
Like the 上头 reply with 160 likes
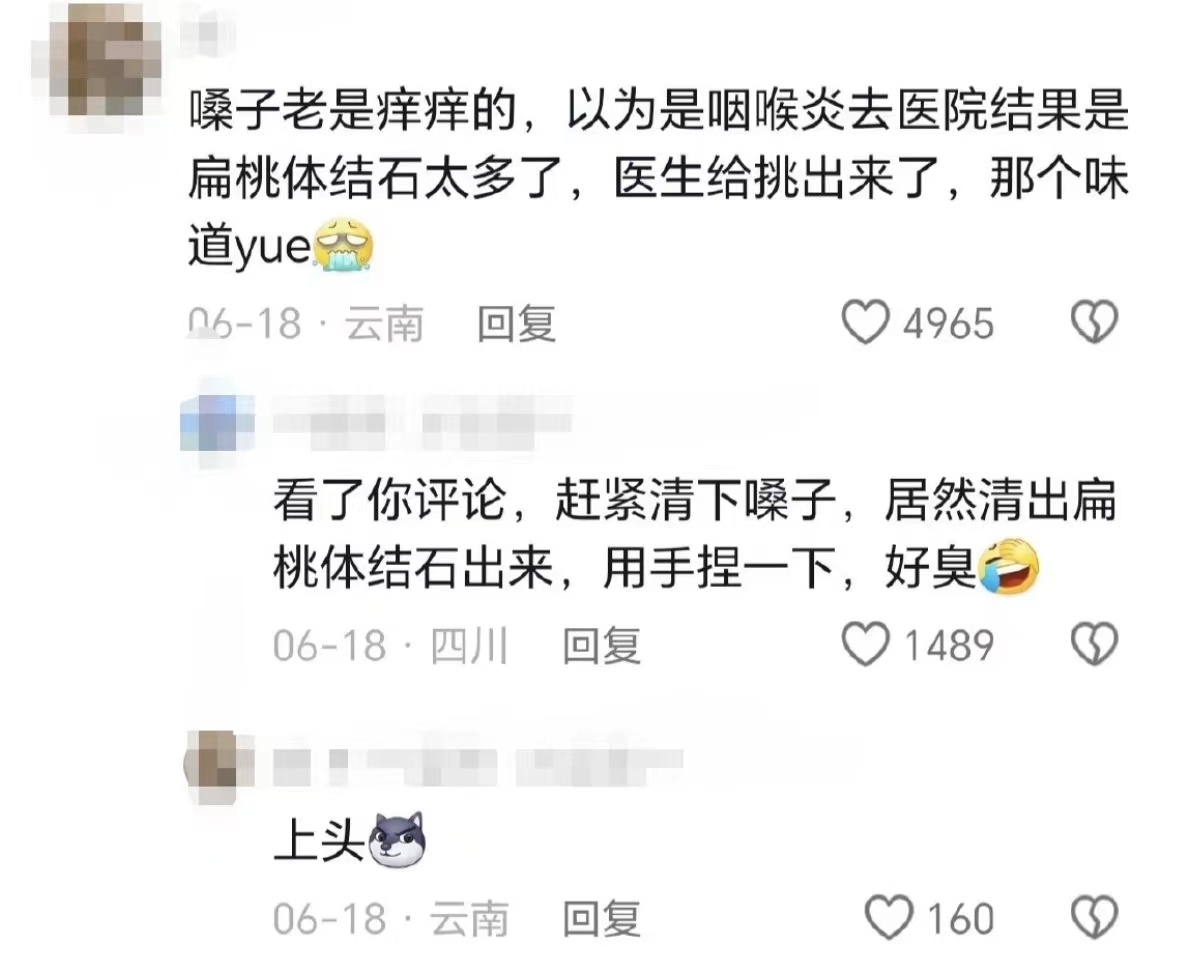point(889,917)
